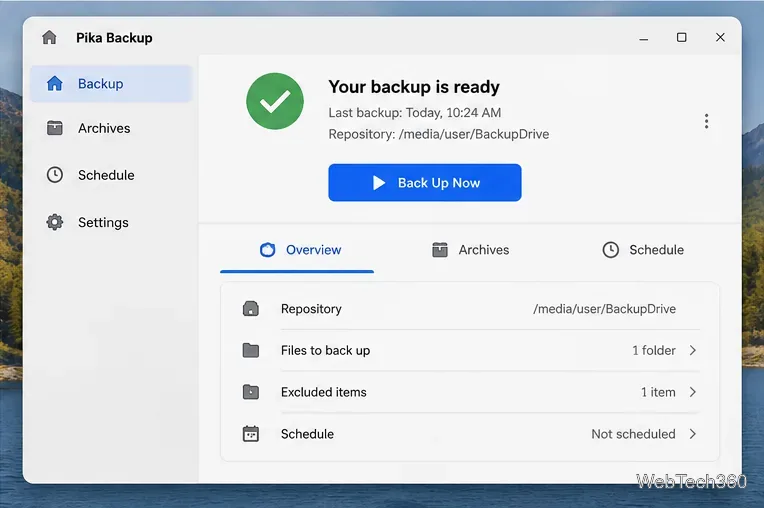This screenshot has width=764, height=508.
Task: Open Settings in the sidebar
Action: [112, 222]
